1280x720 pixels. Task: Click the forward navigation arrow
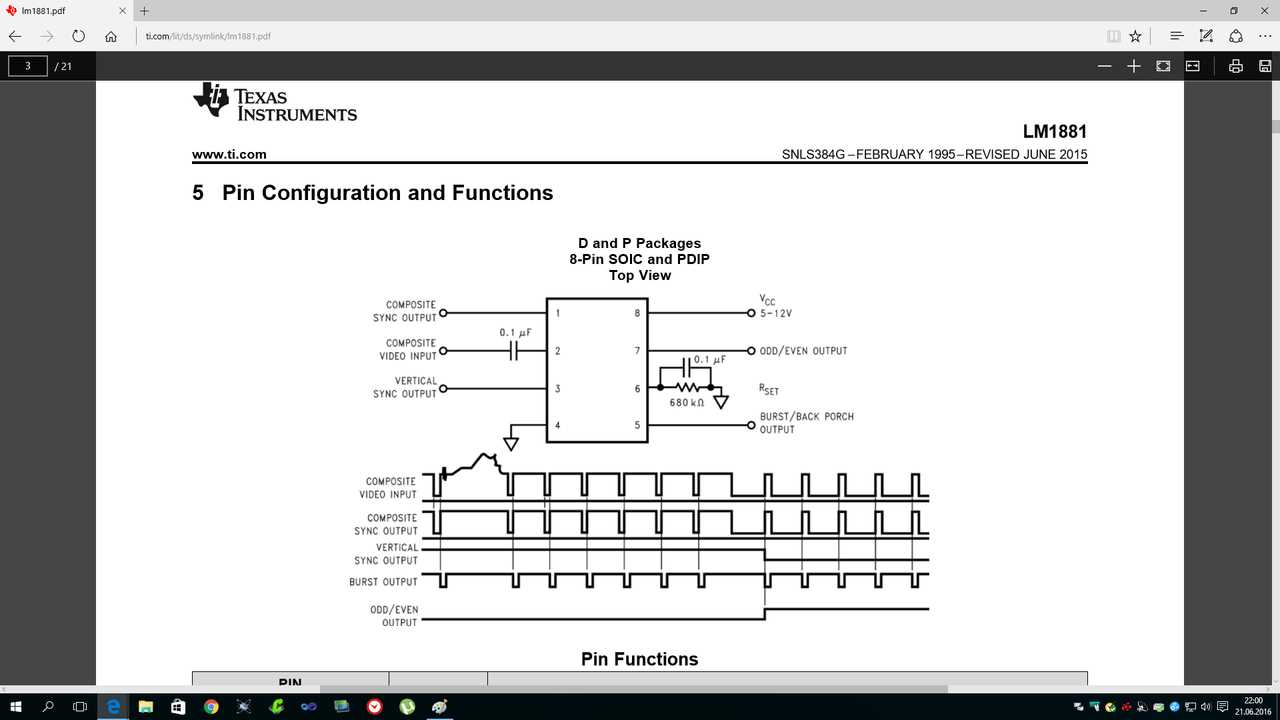[x=46, y=36]
